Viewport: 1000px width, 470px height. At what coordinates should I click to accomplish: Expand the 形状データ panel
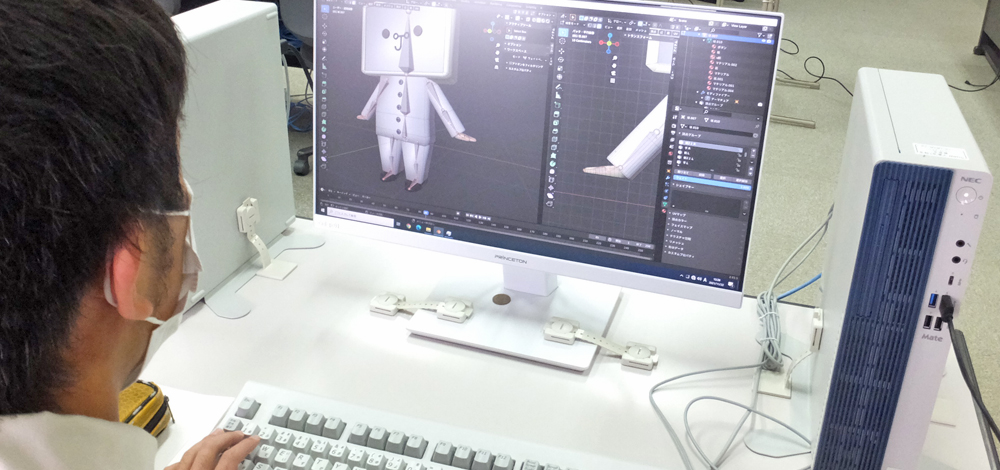[675, 249]
